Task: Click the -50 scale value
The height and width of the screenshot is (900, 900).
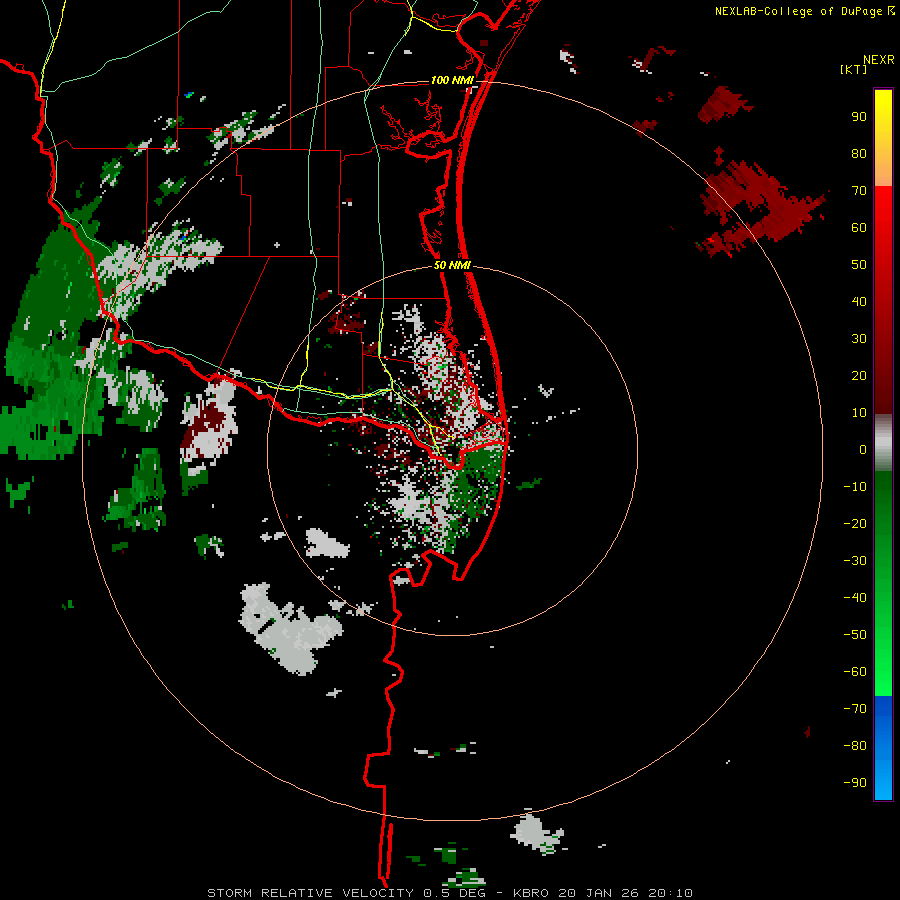Action: 855,635
